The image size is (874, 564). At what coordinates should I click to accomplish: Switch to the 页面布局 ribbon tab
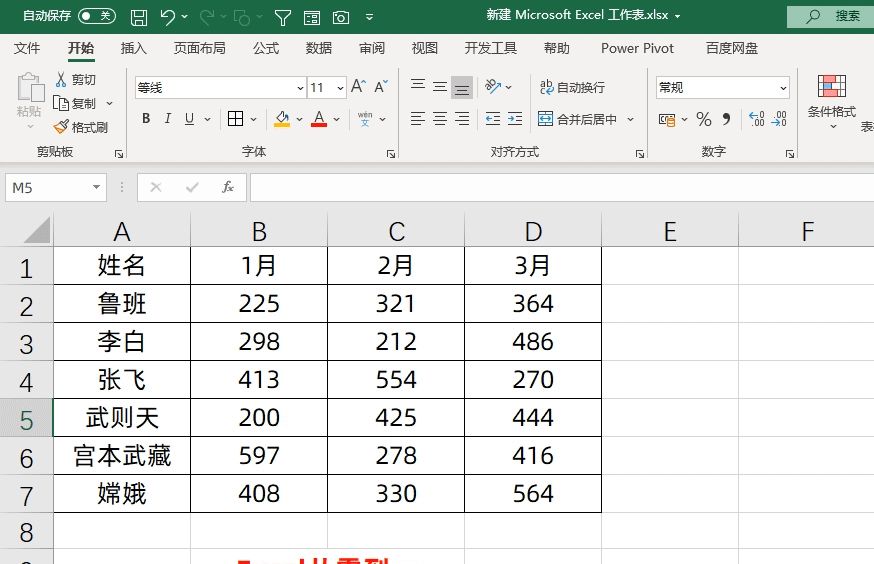(x=200, y=48)
